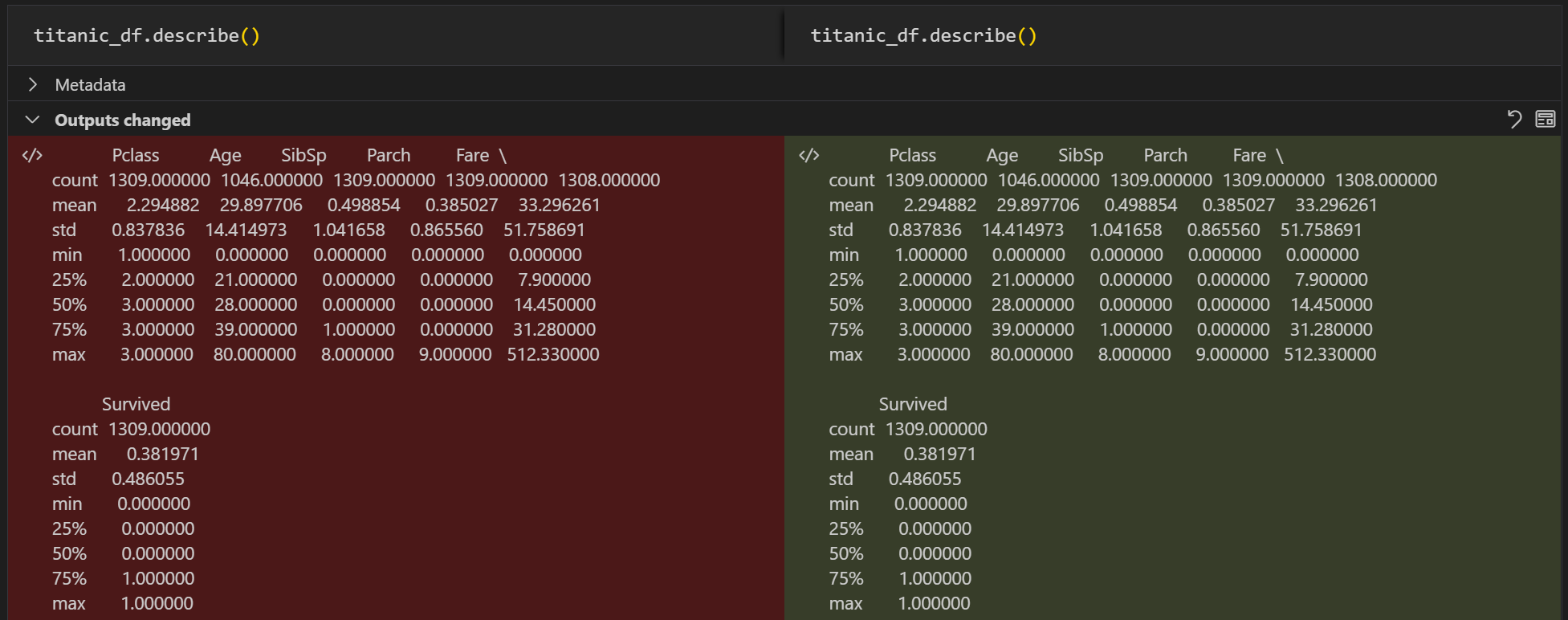Click std SibSp 1.041658 in red output
Screen dimensions: 1568x620
click(x=348, y=230)
